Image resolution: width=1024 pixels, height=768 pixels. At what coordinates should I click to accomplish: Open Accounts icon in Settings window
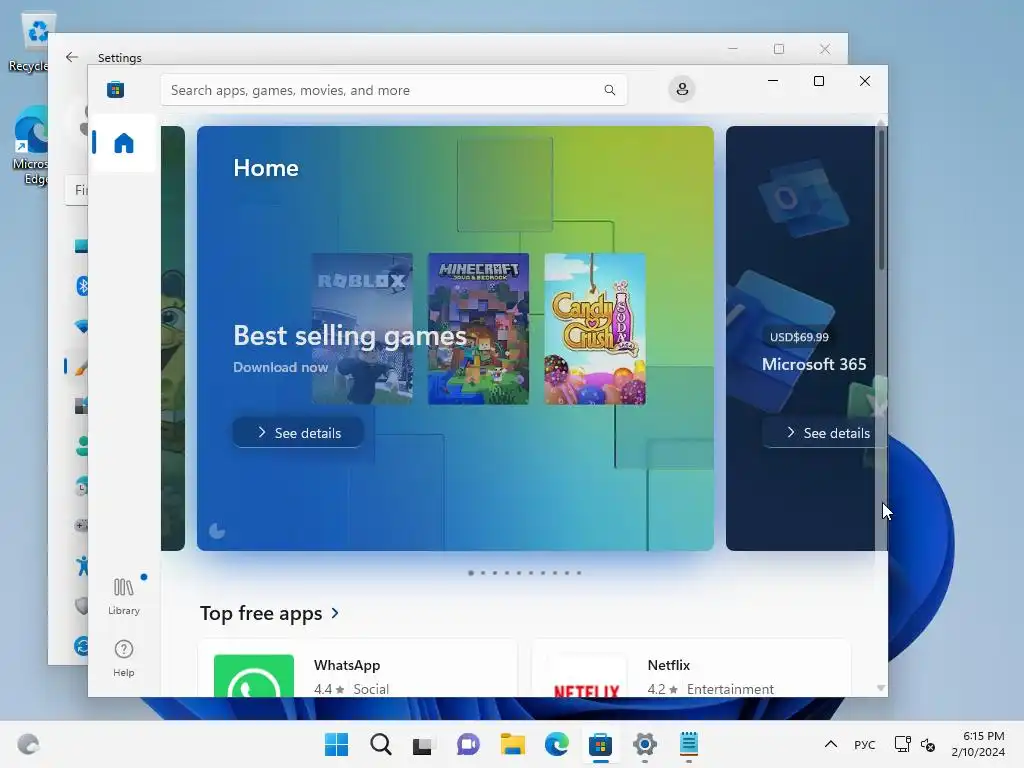pyautogui.click(x=82, y=446)
